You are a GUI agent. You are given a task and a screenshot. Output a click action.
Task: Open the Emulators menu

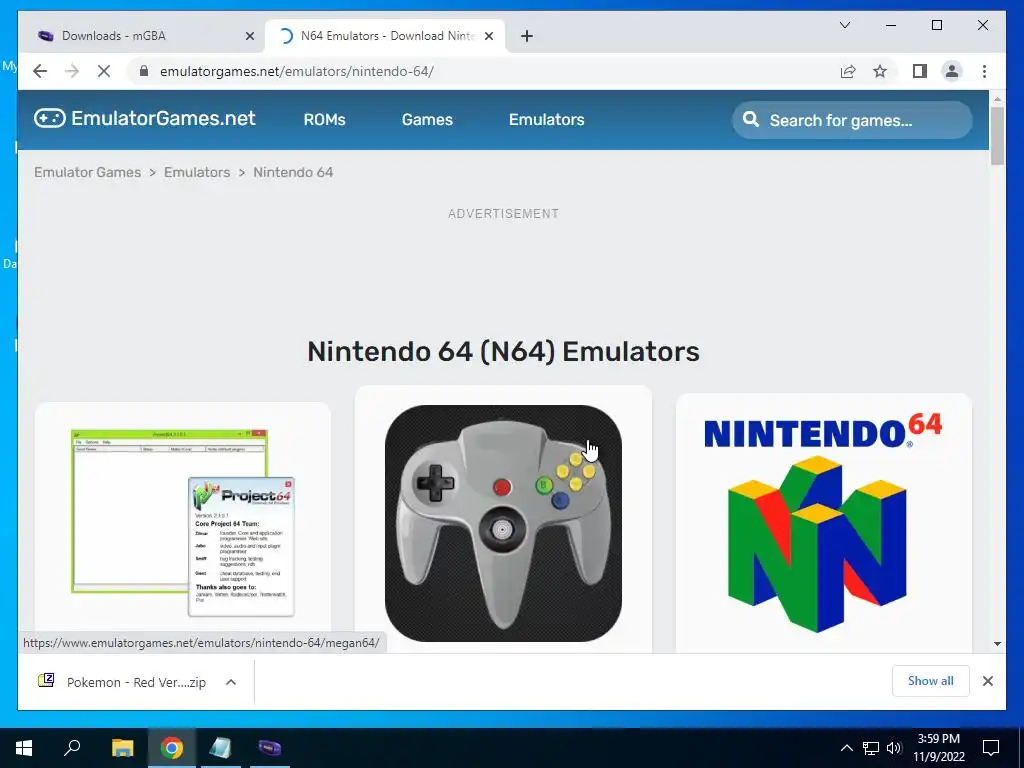[x=547, y=120]
